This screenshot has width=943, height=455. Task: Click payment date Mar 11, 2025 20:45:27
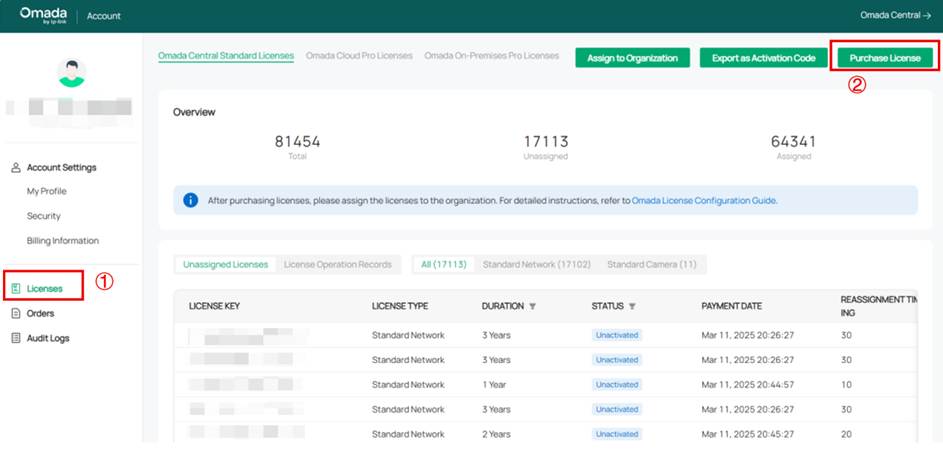748,434
